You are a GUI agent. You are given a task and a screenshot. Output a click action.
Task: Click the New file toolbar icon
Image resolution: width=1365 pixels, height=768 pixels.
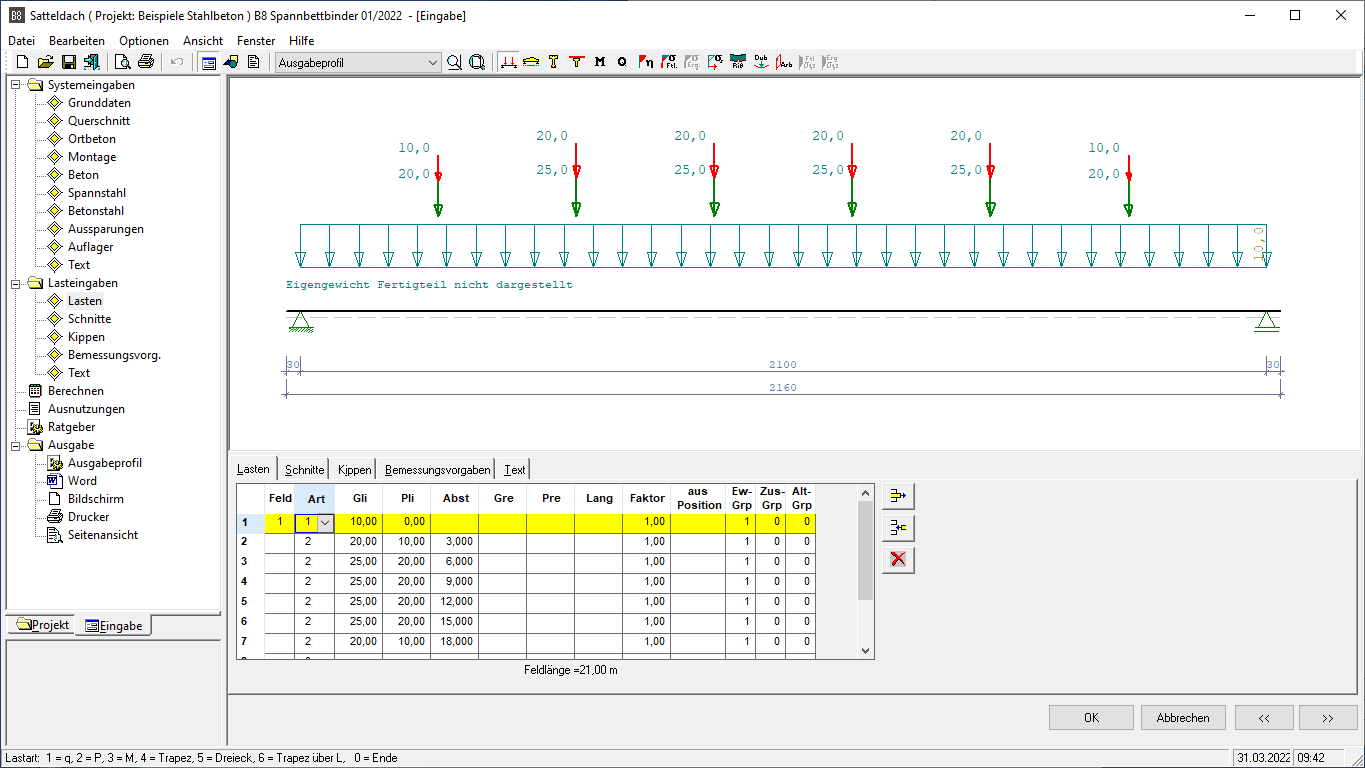pos(22,62)
